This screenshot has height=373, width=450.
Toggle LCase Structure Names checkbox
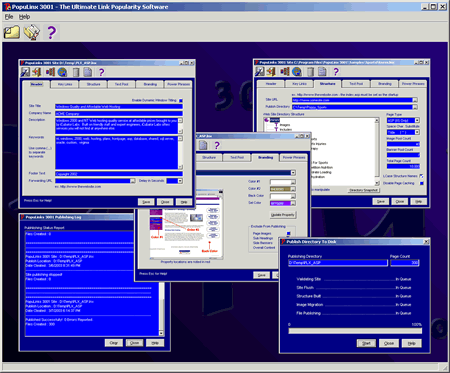pos(422,176)
